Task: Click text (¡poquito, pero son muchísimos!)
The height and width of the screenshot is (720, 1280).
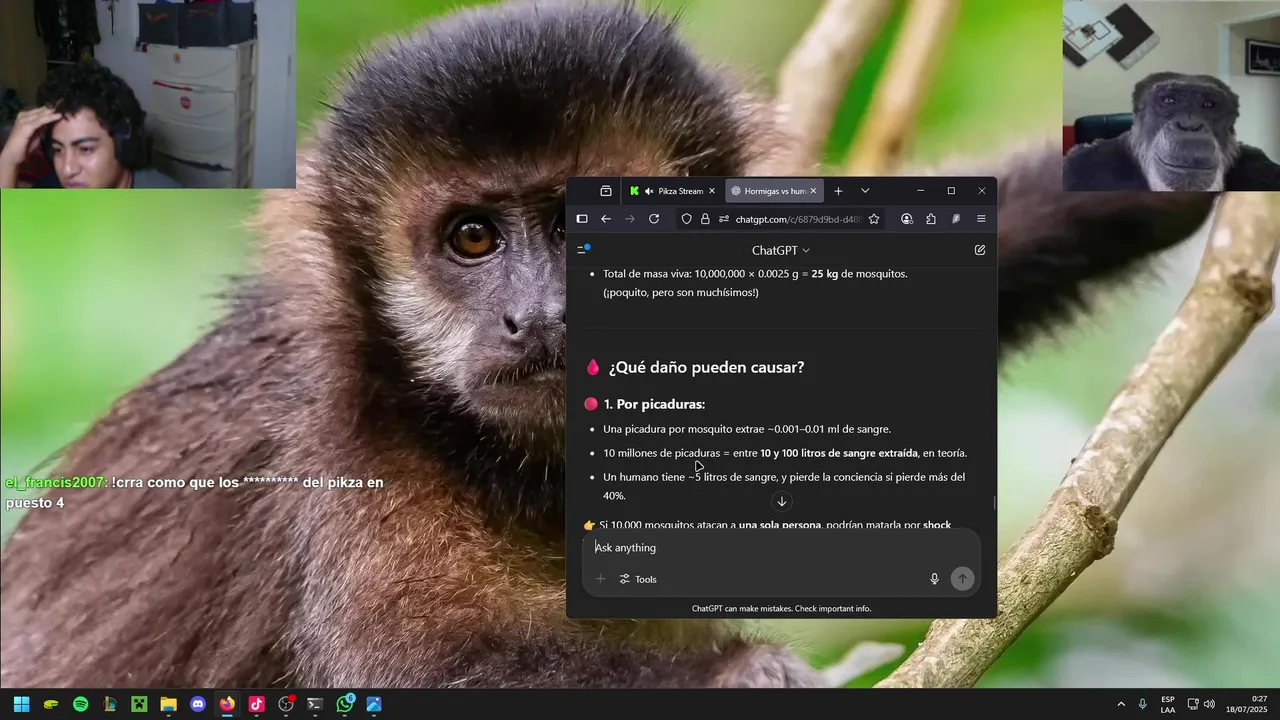Action: click(x=681, y=292)
